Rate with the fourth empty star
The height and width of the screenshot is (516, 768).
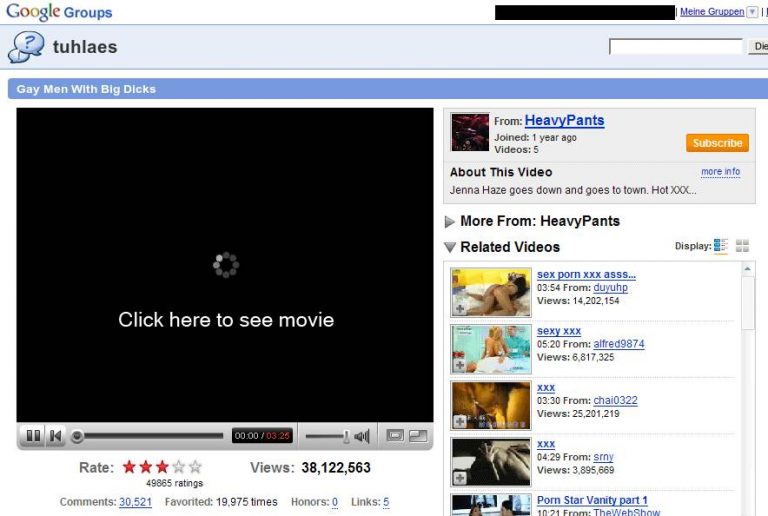pyautogui.click(x=179, y=467)
